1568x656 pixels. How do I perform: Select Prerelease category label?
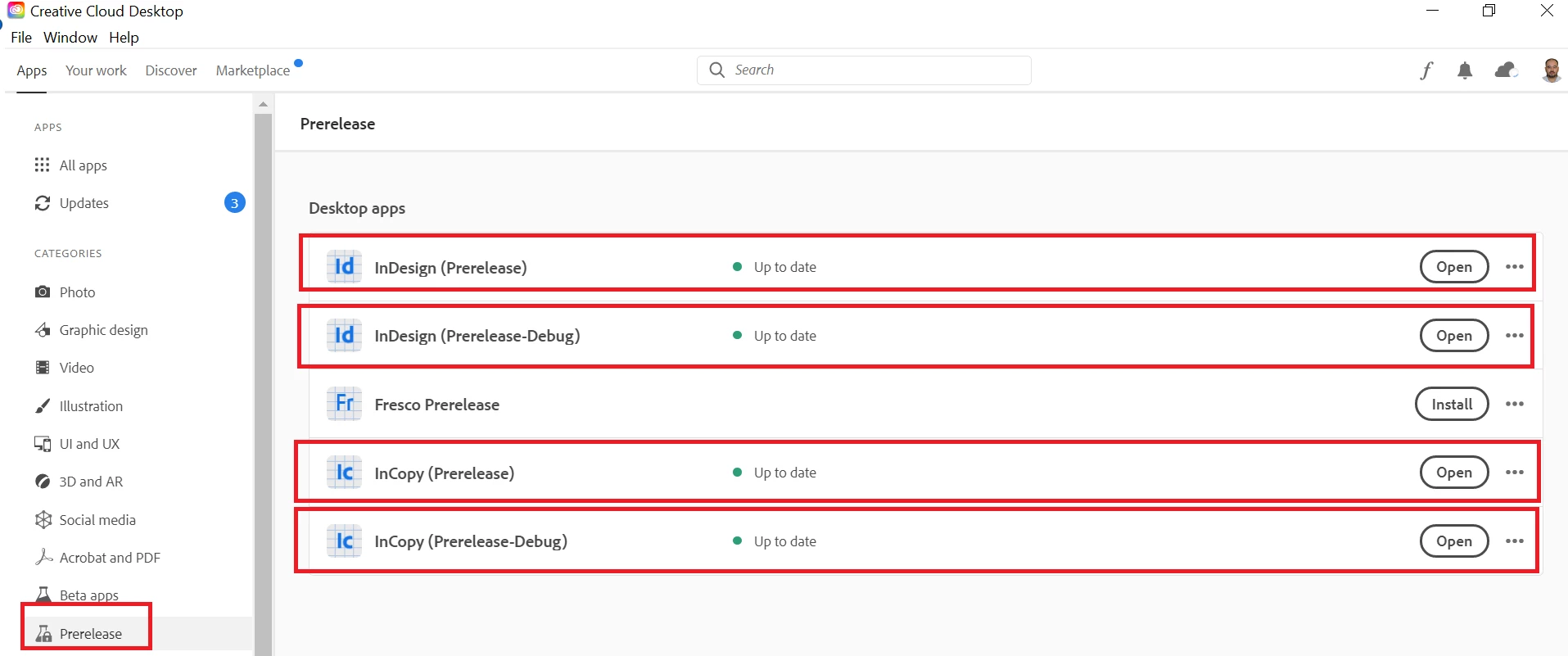point(90,634)
